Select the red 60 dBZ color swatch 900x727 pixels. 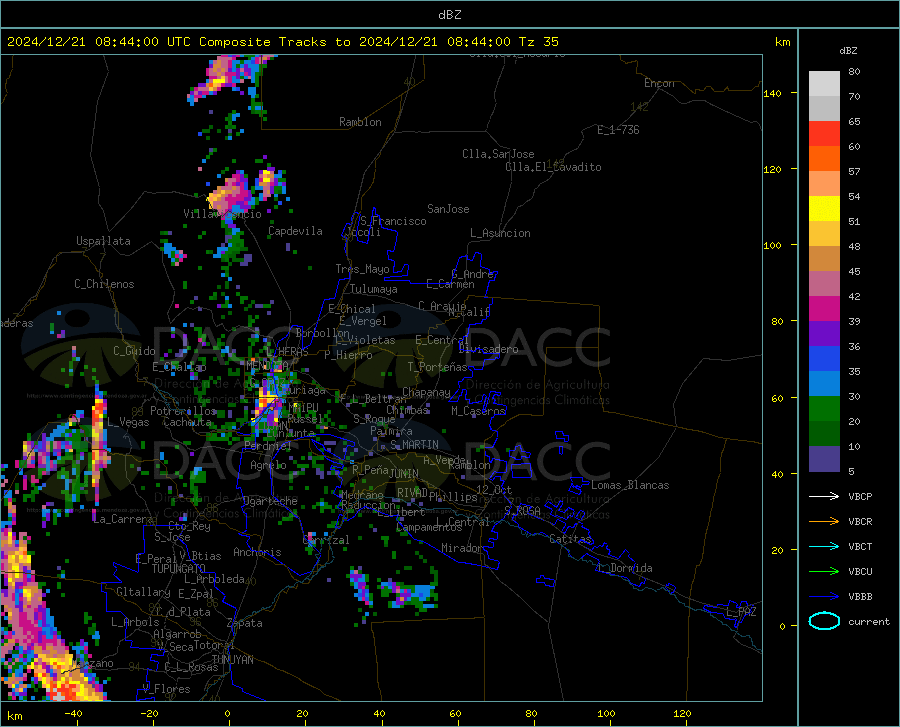824,134
